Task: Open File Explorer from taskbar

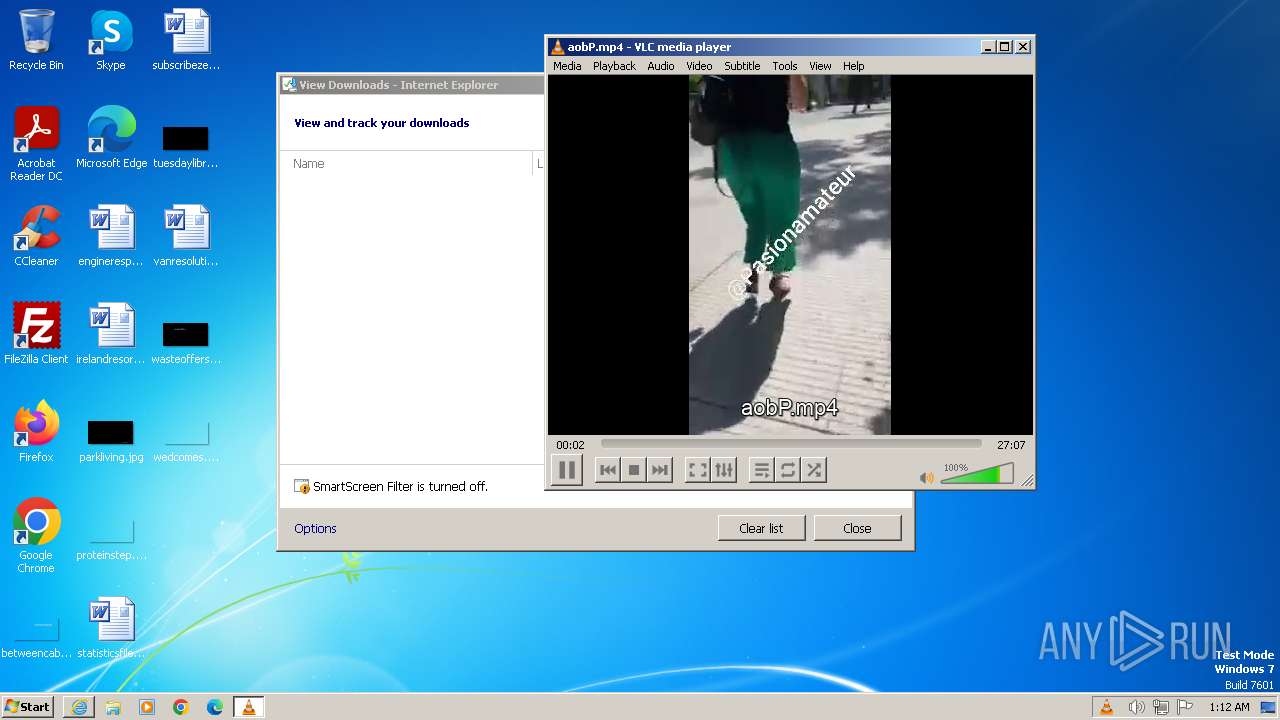Action: coord(113,707)
